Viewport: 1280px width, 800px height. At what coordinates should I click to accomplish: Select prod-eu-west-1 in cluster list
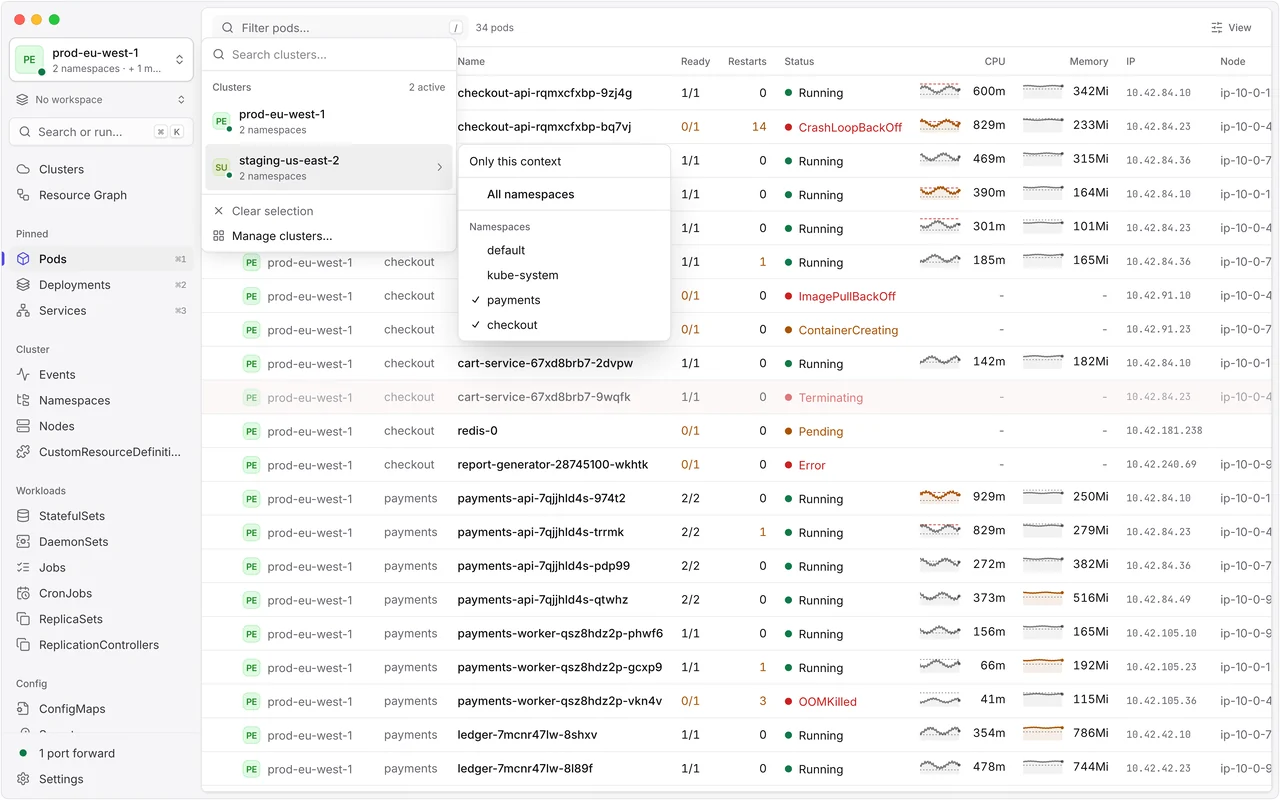pos(329,121)
